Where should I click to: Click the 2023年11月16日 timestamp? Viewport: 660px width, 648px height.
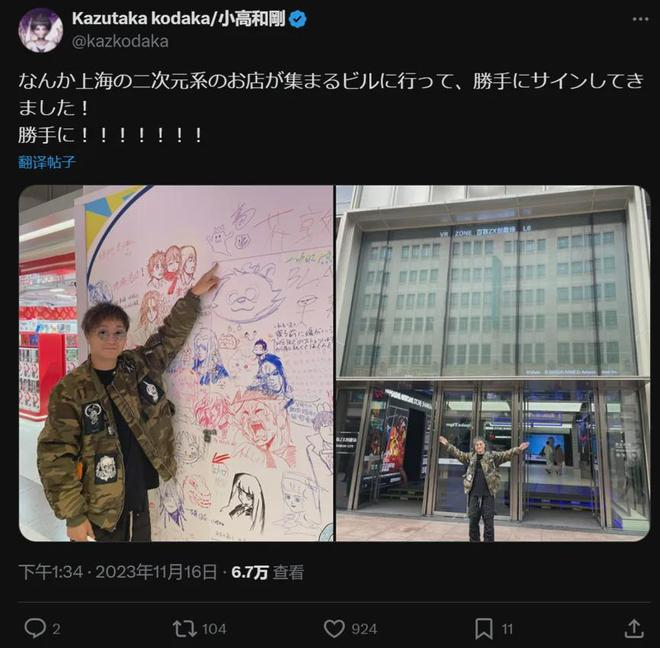pyautogui.click(x=156, y=572)
